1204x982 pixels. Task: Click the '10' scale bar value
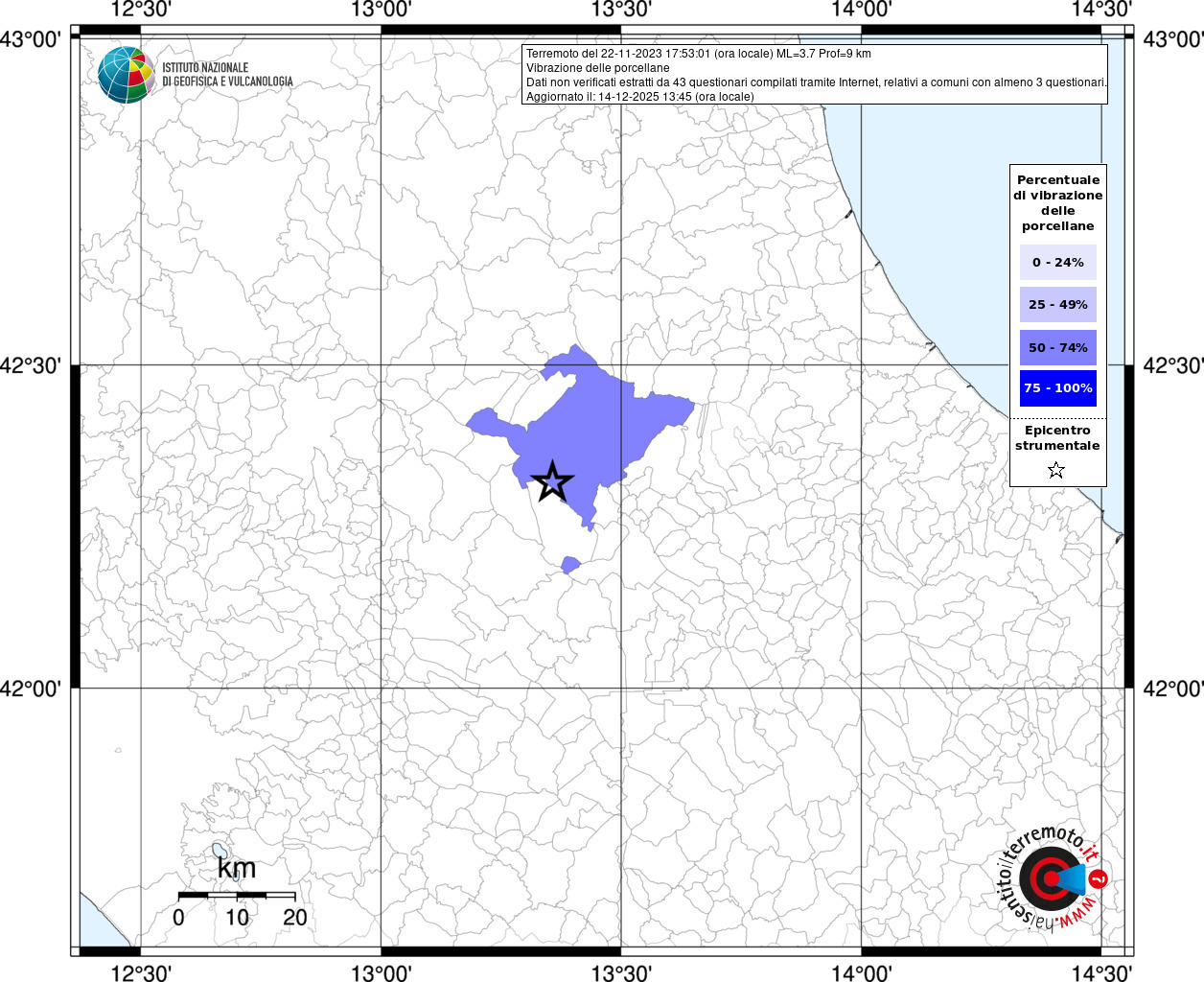(x=237, y=917)
